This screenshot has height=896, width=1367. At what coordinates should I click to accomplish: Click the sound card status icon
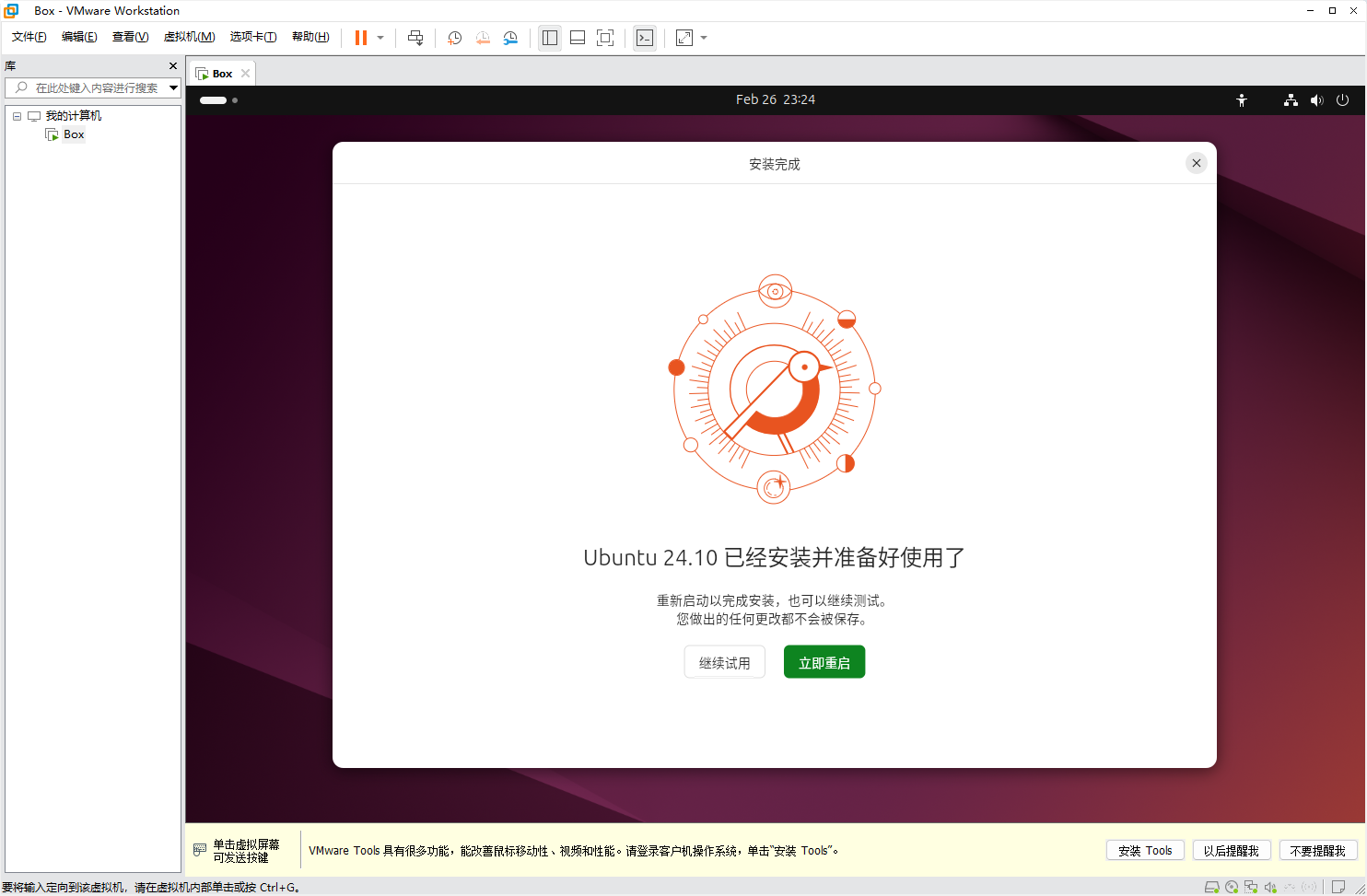1270,888
